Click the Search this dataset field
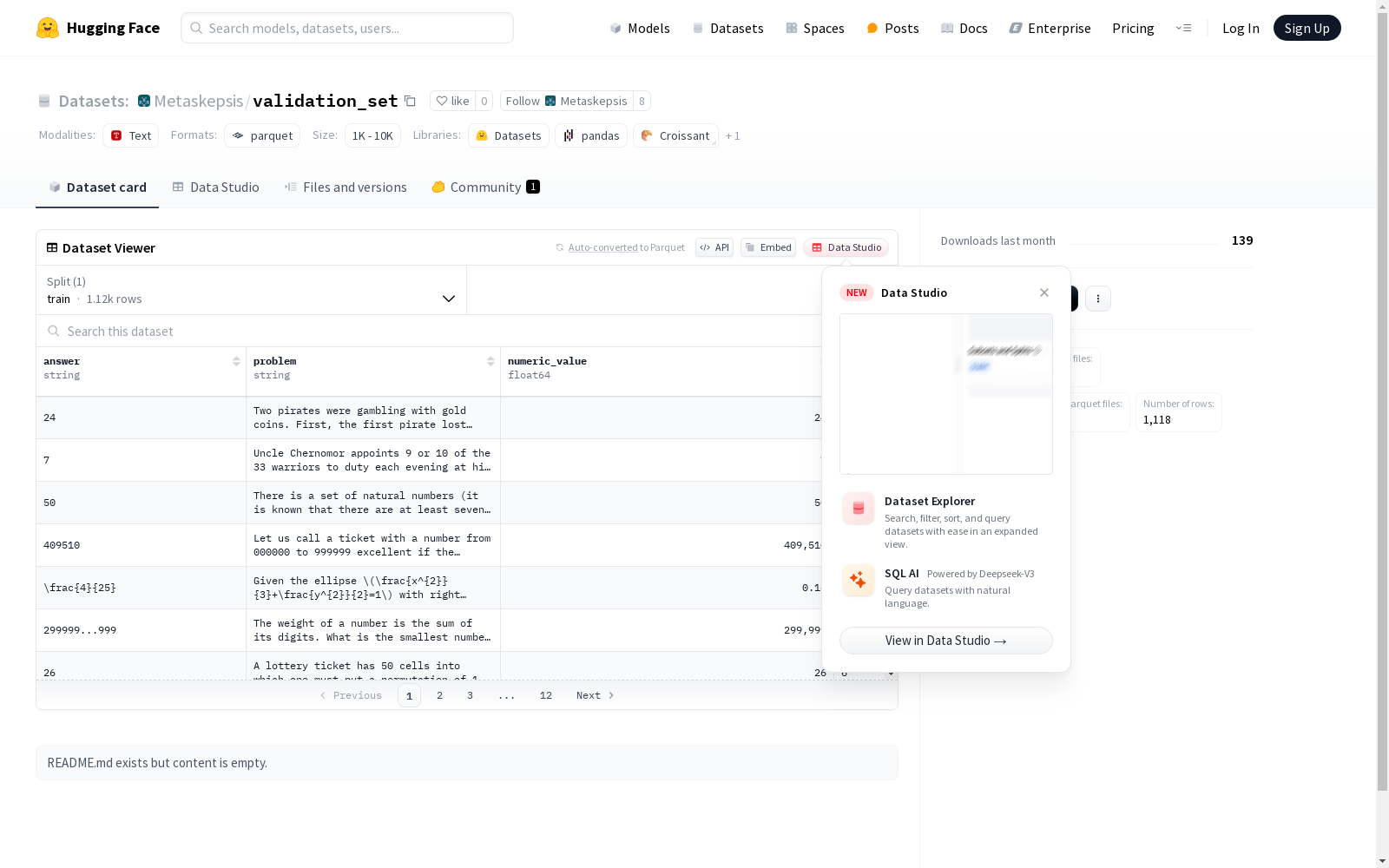Image resolution: width=1389 pixels, height=868 pixels. (x=430, y=331)
